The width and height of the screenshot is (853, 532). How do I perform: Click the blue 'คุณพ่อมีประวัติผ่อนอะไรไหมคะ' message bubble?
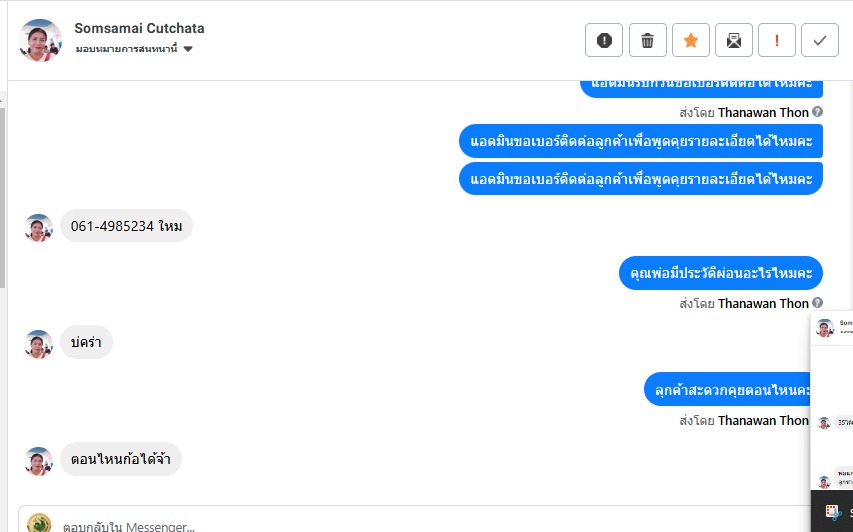pyautogui.click(x=720, y=272)
